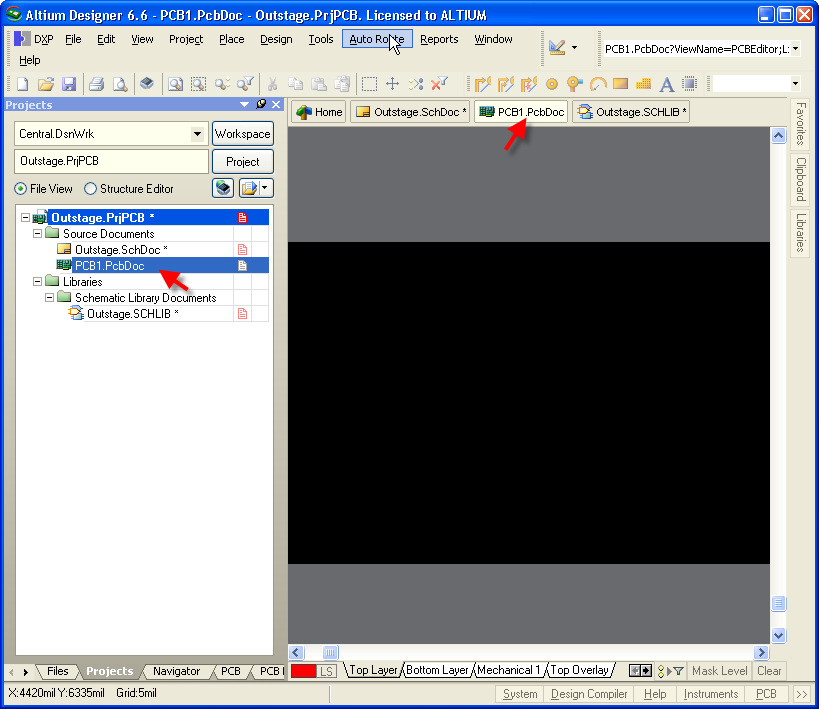Click the Workspace button

(242, 134)
